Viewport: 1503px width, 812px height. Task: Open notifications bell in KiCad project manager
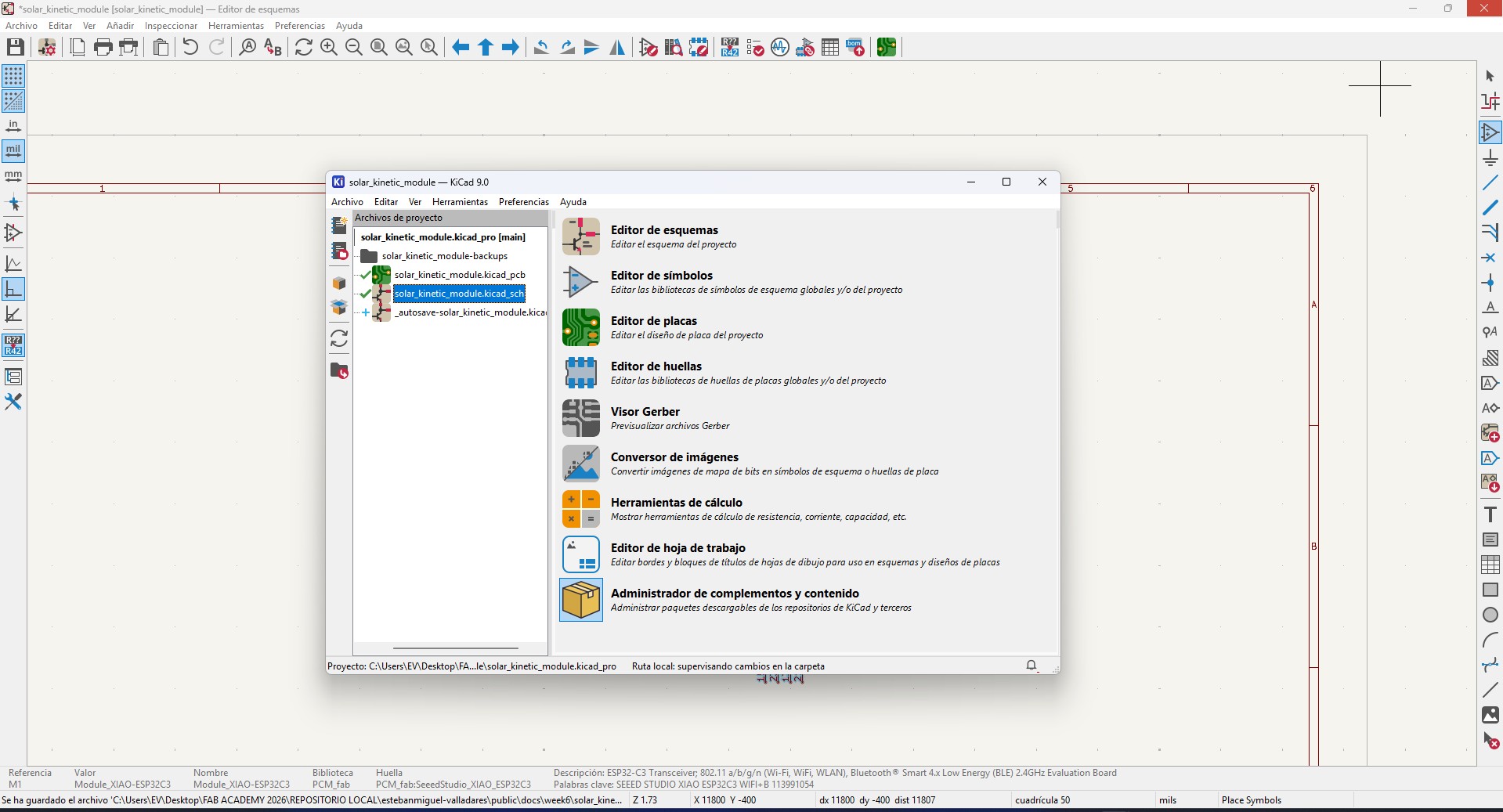coord(1032,666)
